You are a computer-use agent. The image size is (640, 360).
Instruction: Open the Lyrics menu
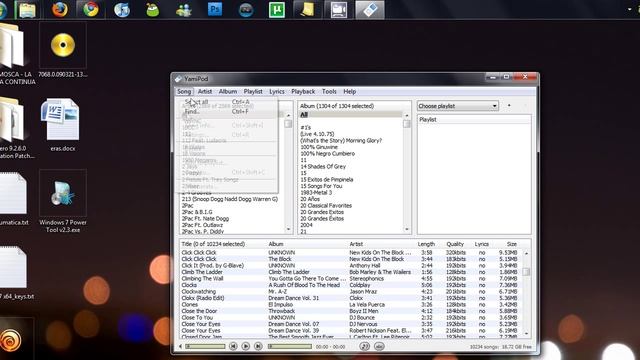tap(277, 91)
